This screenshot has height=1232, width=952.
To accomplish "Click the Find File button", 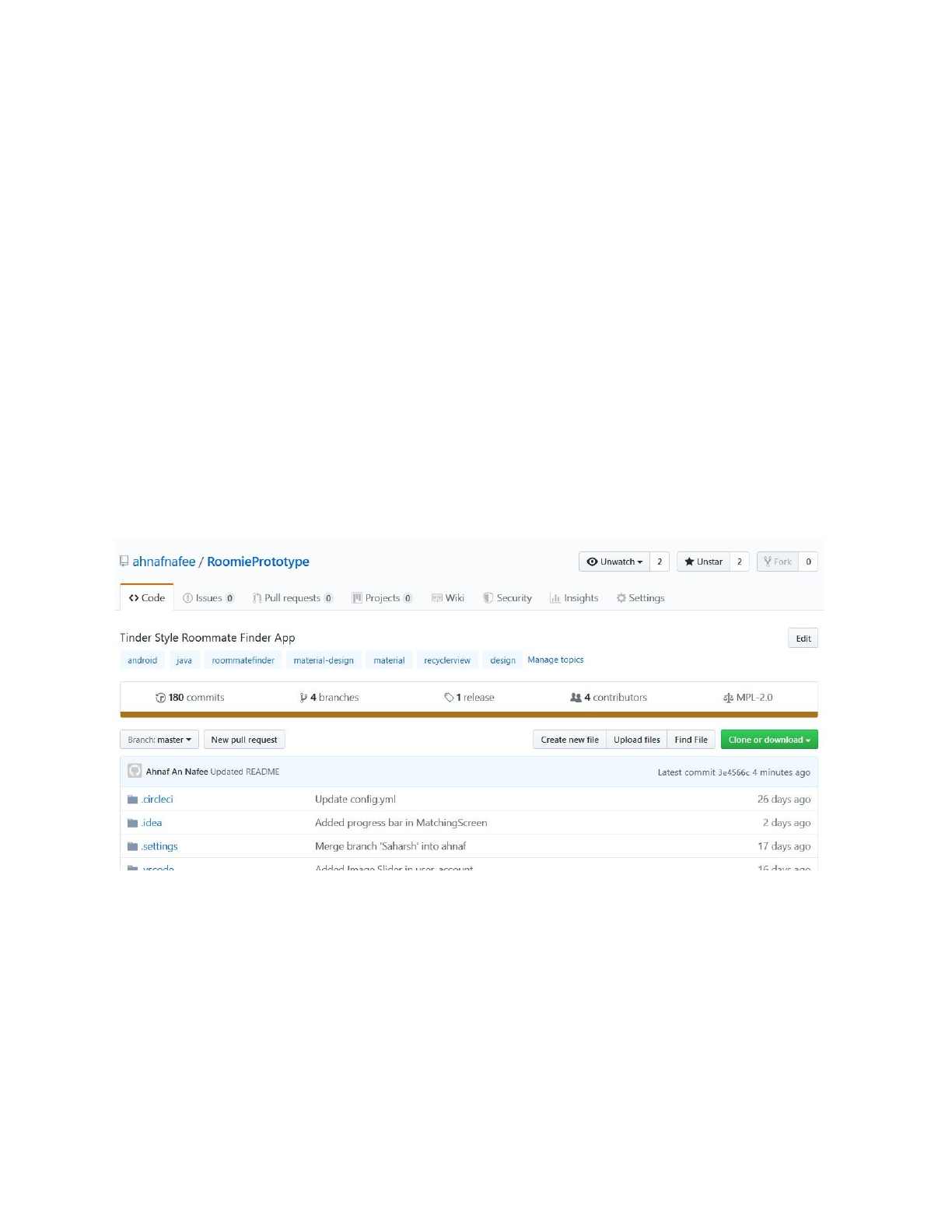I will point(691,740).
